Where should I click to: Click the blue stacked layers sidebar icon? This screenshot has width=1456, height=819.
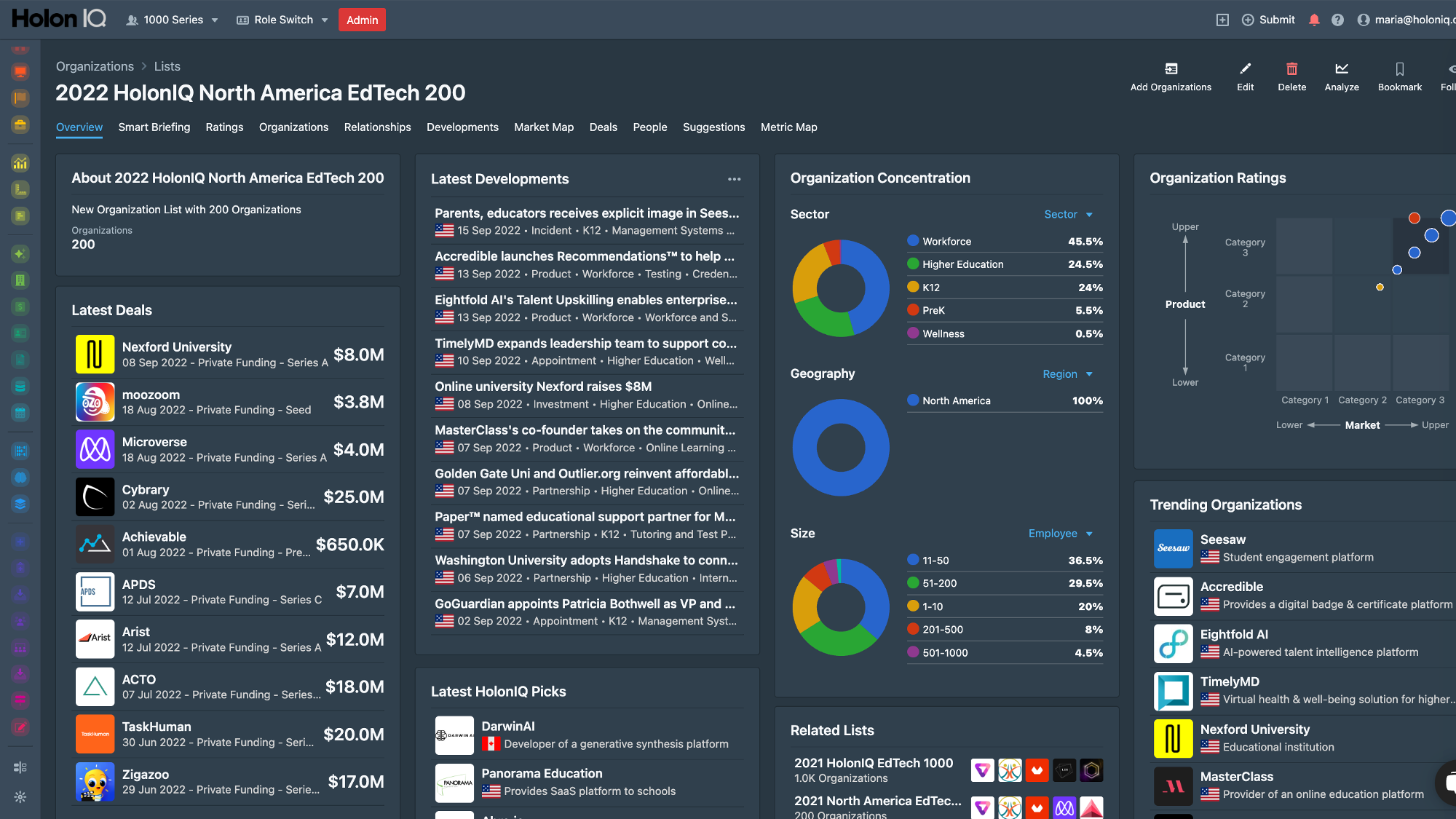coord(20,504)
